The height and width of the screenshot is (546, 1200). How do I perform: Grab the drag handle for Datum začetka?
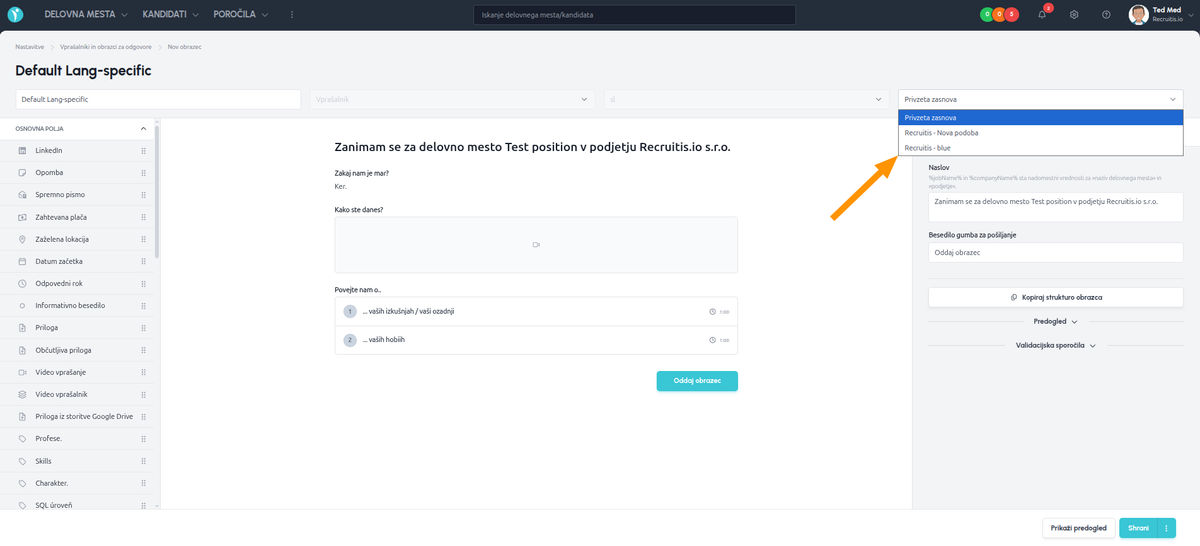pyautogui.click(x=144, y=261)
